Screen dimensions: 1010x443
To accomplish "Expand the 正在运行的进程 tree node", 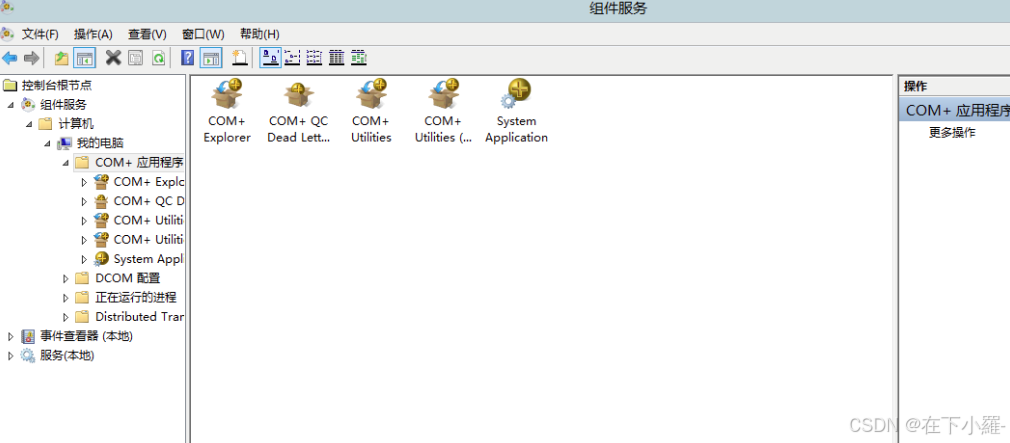I will 66,298.
